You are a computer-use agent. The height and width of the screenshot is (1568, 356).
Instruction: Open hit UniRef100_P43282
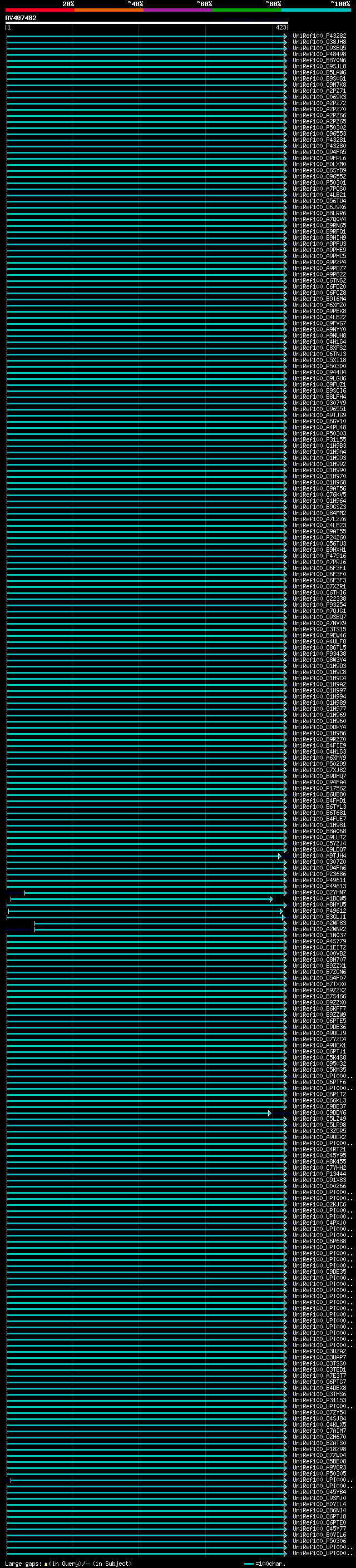[x=319, y=36]
